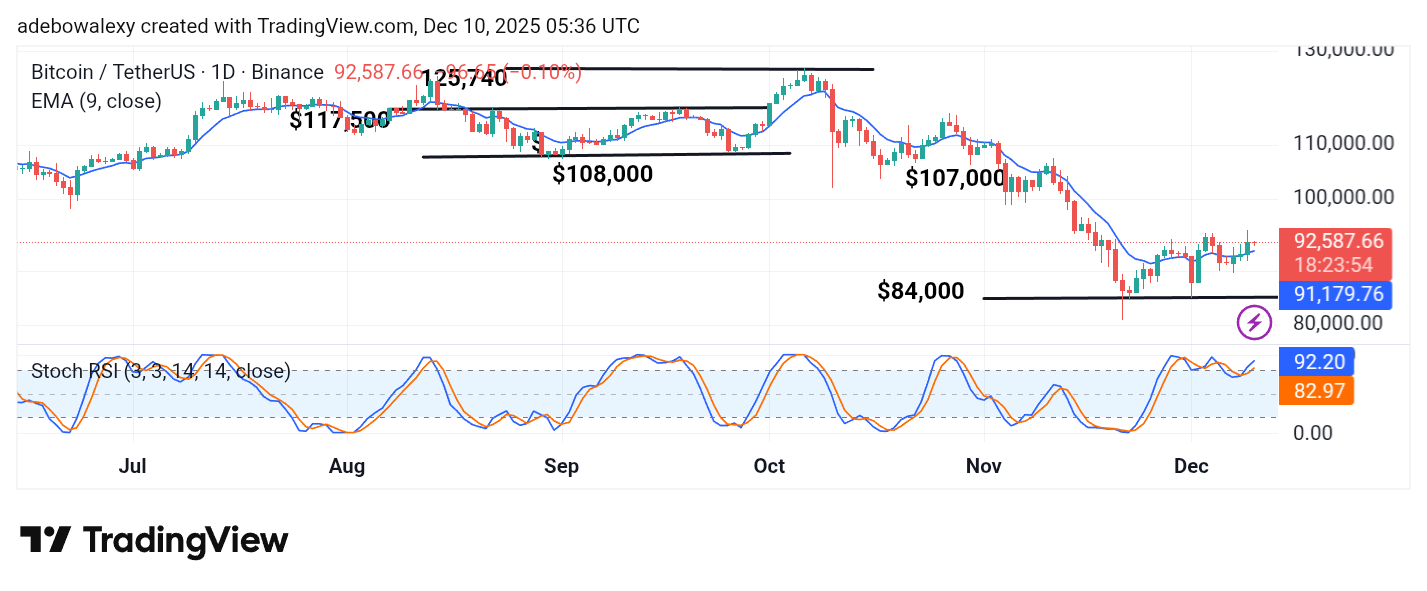The height and width of the screenshot is (591, 1427).
Task: Click the Stoch RSI indicator legend
Action: pyautogui.click(x=161, y=372)
